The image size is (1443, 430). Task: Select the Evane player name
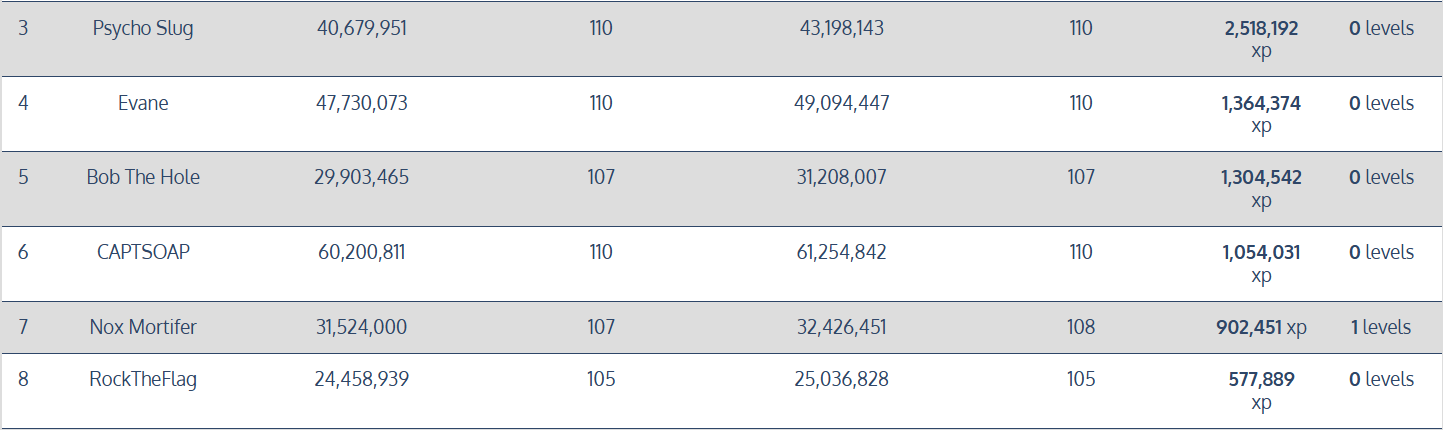pyautogui.click(x=143, y=103)
